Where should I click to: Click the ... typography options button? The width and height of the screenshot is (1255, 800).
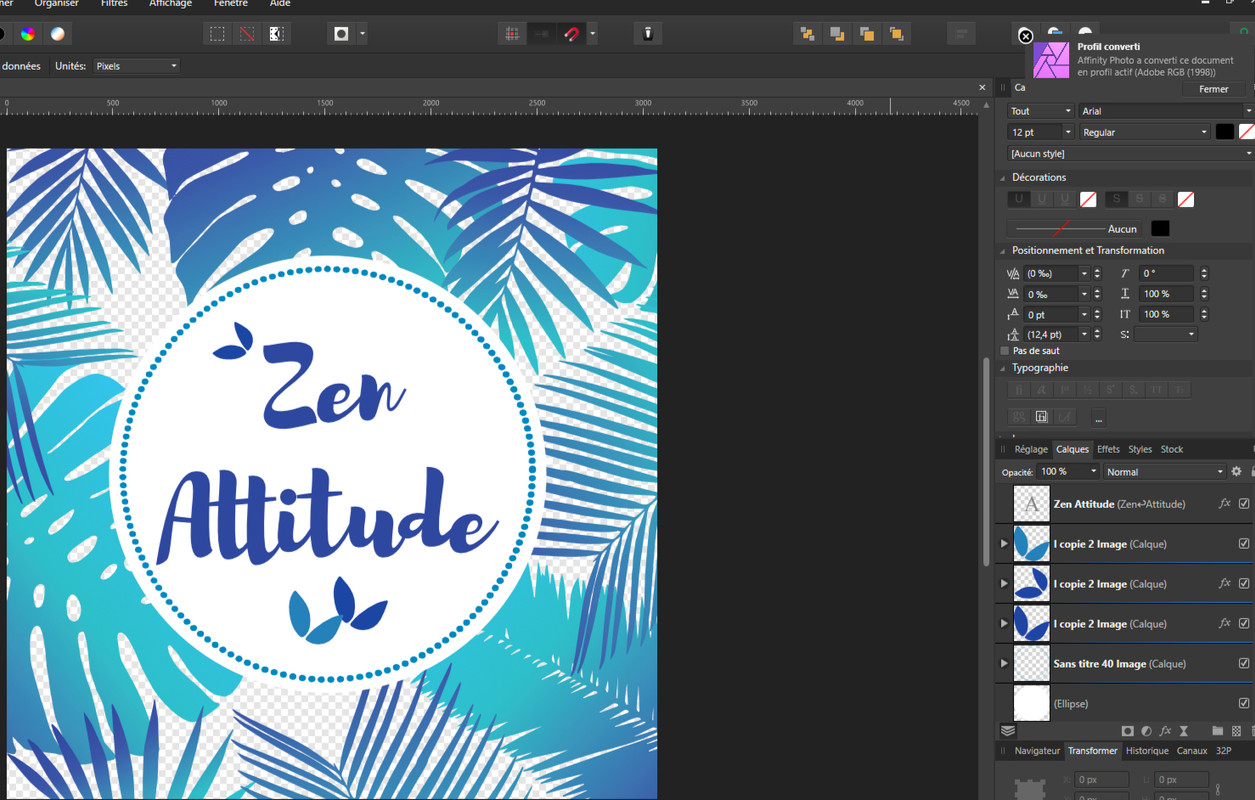(x=1098, y=417)
